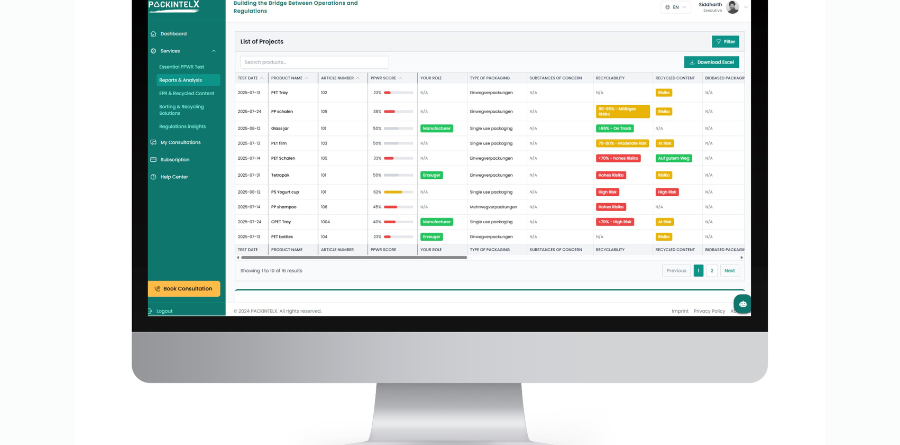
Task: Click the Logout icon
Action: tap(153, 311)
